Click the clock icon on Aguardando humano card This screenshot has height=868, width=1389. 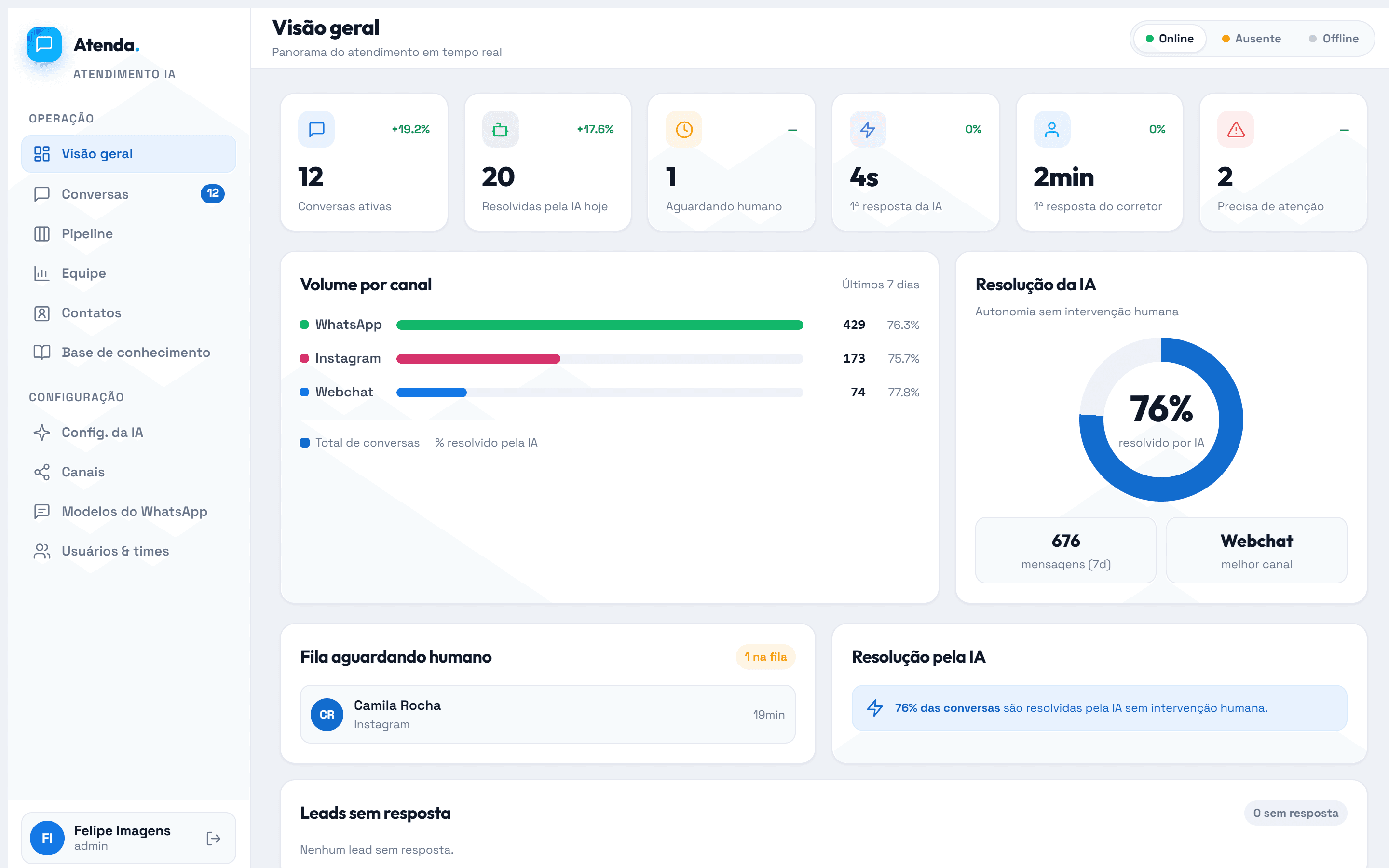[x=683, y=129]
